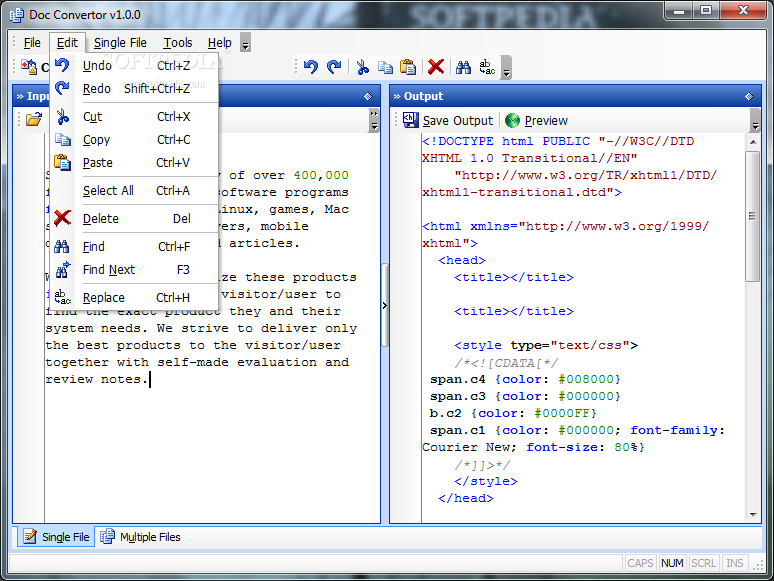Open edit toolbar overflow dropdown arrow
This screenshot has height=581, width=774.
coord(506,68)
